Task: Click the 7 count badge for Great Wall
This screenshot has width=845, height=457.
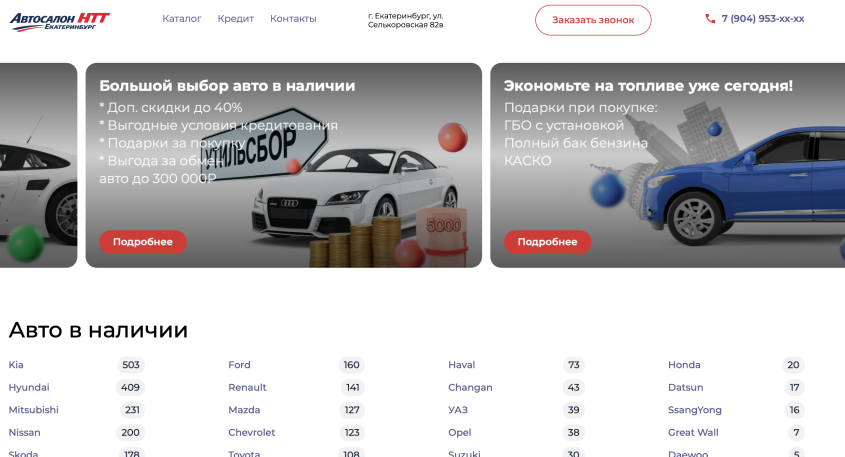Action: [796, 433]
